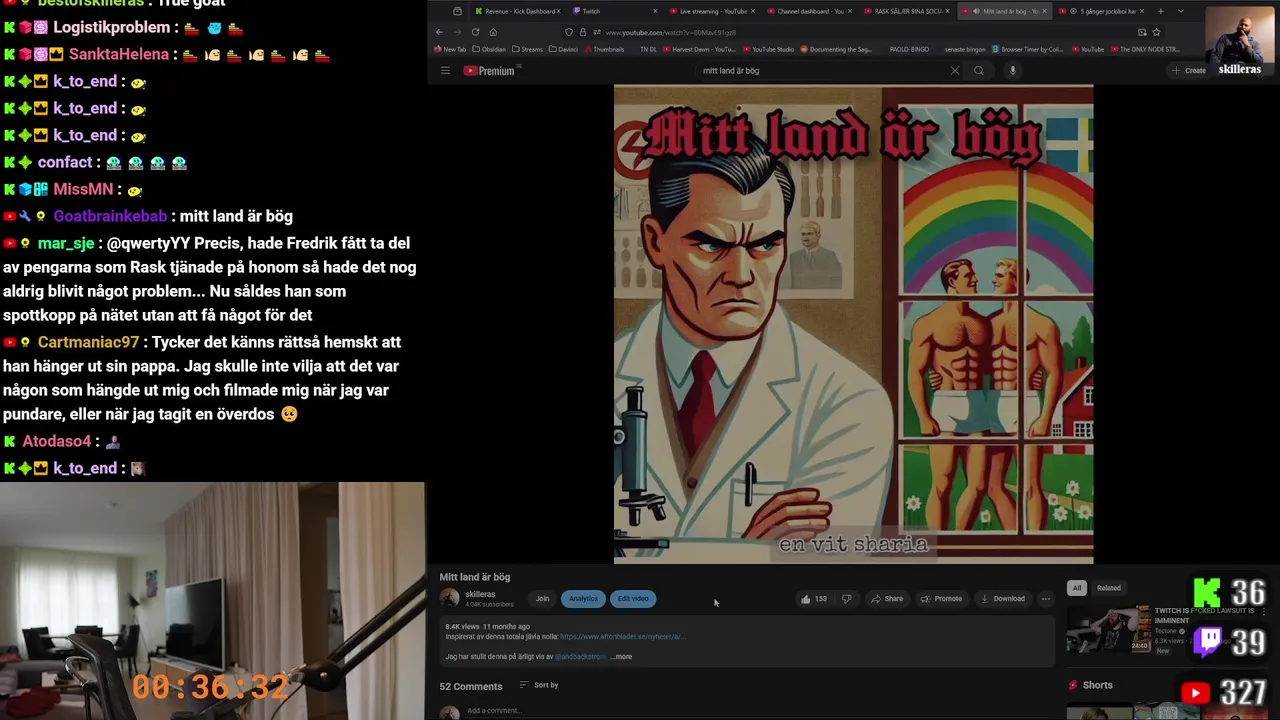Click the browser forward arrow

tap(457, 32)
